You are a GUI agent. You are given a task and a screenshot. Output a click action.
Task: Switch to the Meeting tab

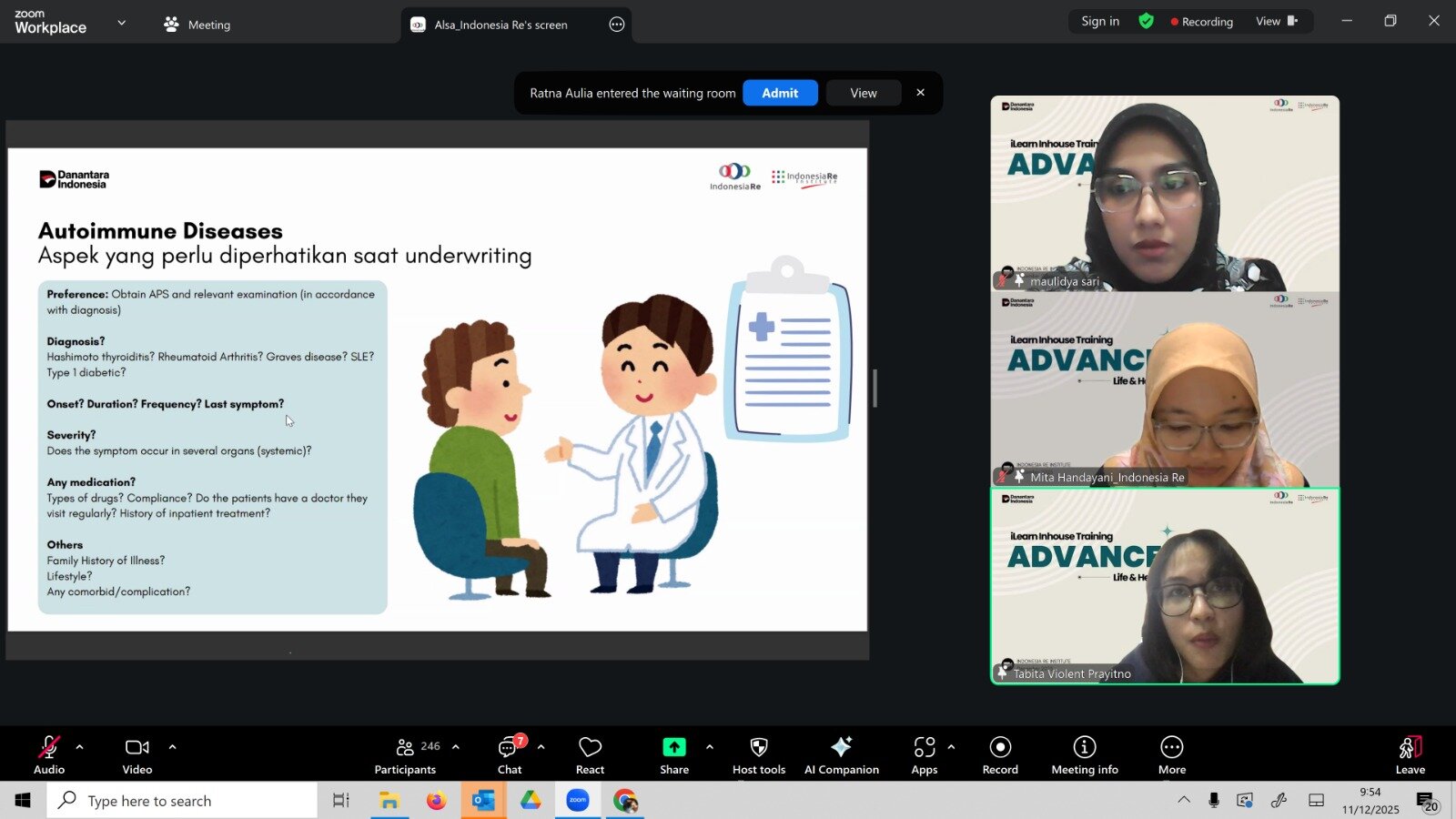tap(197, 25)
